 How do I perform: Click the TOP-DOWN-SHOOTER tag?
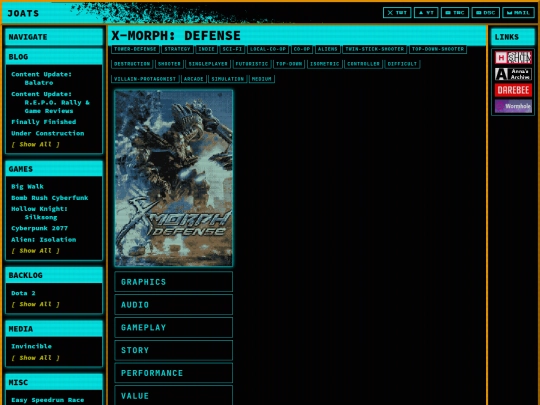(438, 49)
